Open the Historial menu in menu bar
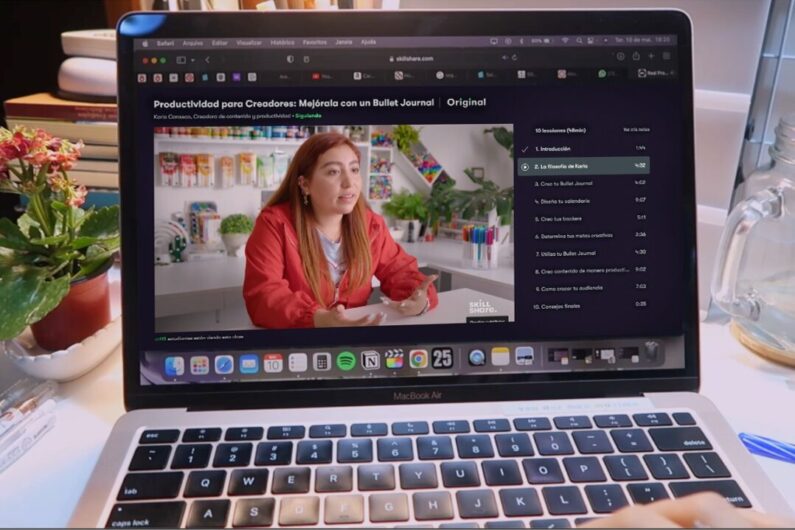 pyautogui.click(x=282, y=43)
